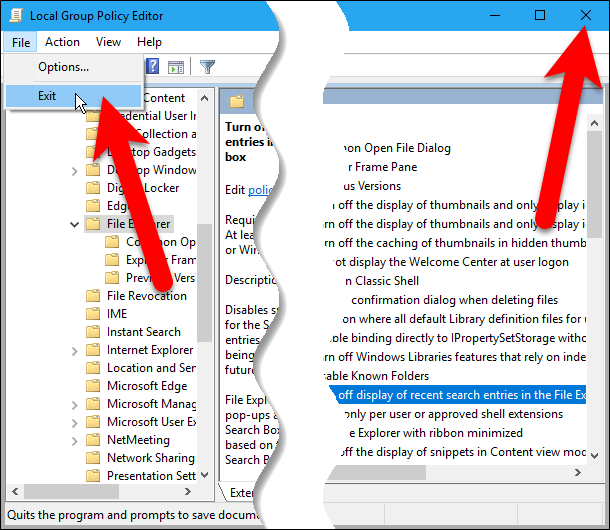This screenshot has height=530, width=610.
Task: Click the settings list vertical scrollbar thumb
Action: coord(594,185)
